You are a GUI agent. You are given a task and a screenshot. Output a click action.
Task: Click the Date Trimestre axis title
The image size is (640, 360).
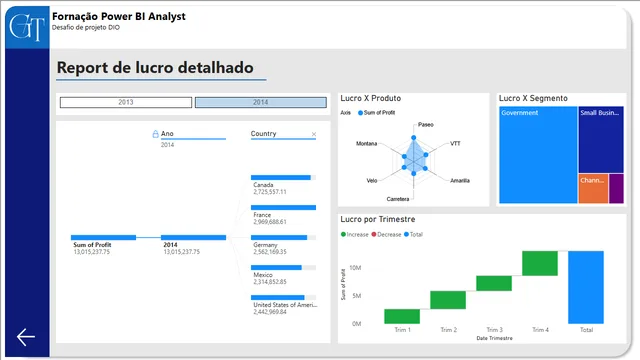[x=494, y=338]
